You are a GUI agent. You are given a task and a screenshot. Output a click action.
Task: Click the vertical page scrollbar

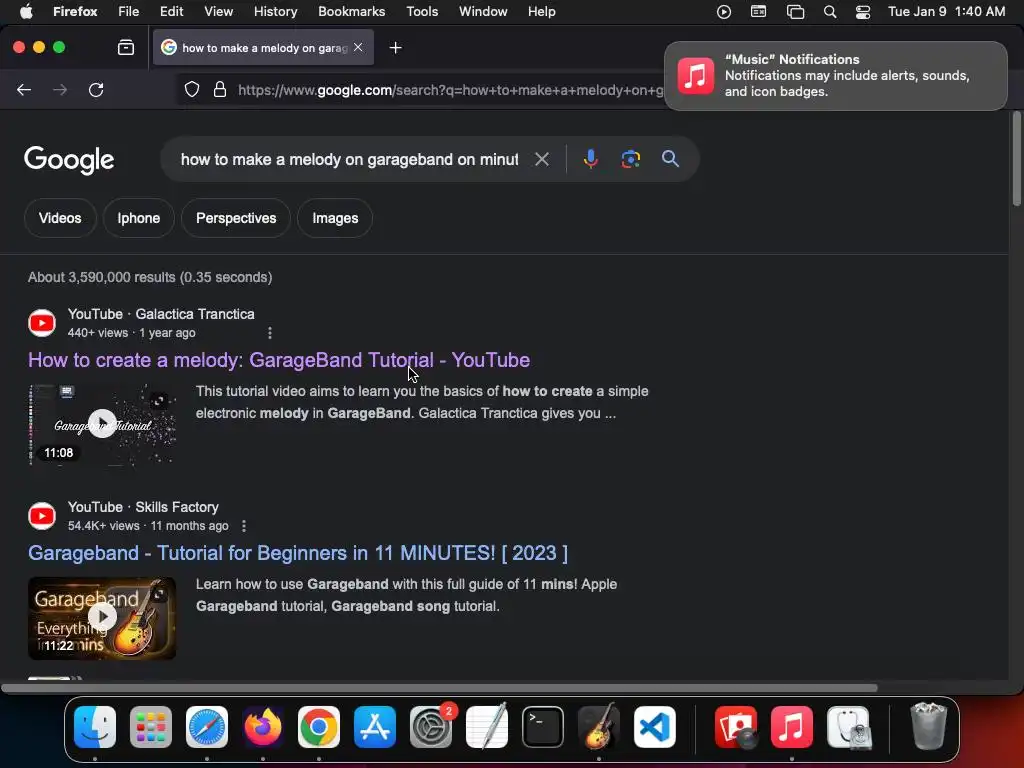[1016, 160]
